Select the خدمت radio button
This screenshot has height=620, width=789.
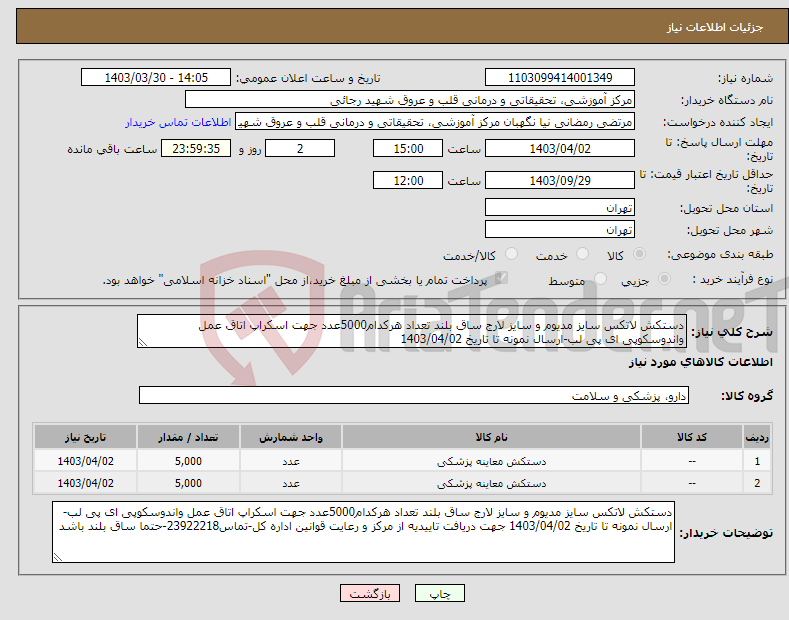[582, 254]
